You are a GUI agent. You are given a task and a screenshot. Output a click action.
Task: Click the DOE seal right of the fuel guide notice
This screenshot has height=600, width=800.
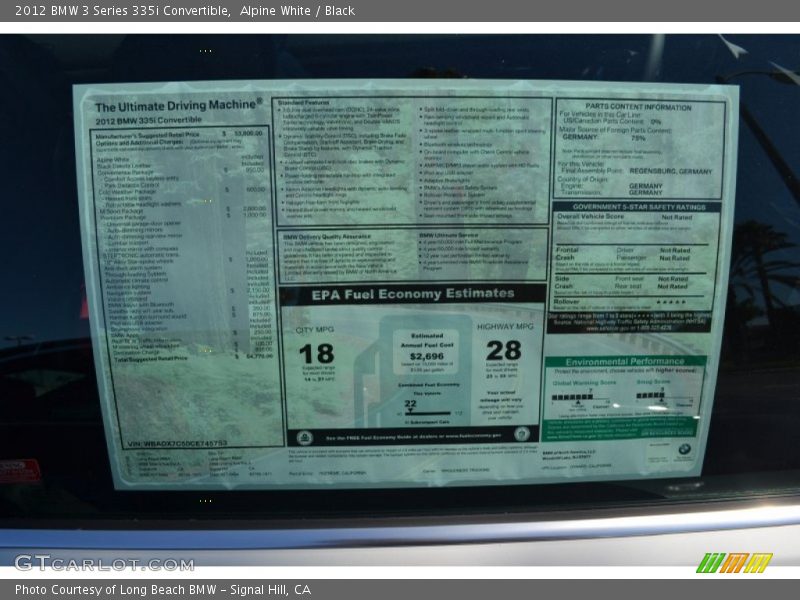click(522, 434)
